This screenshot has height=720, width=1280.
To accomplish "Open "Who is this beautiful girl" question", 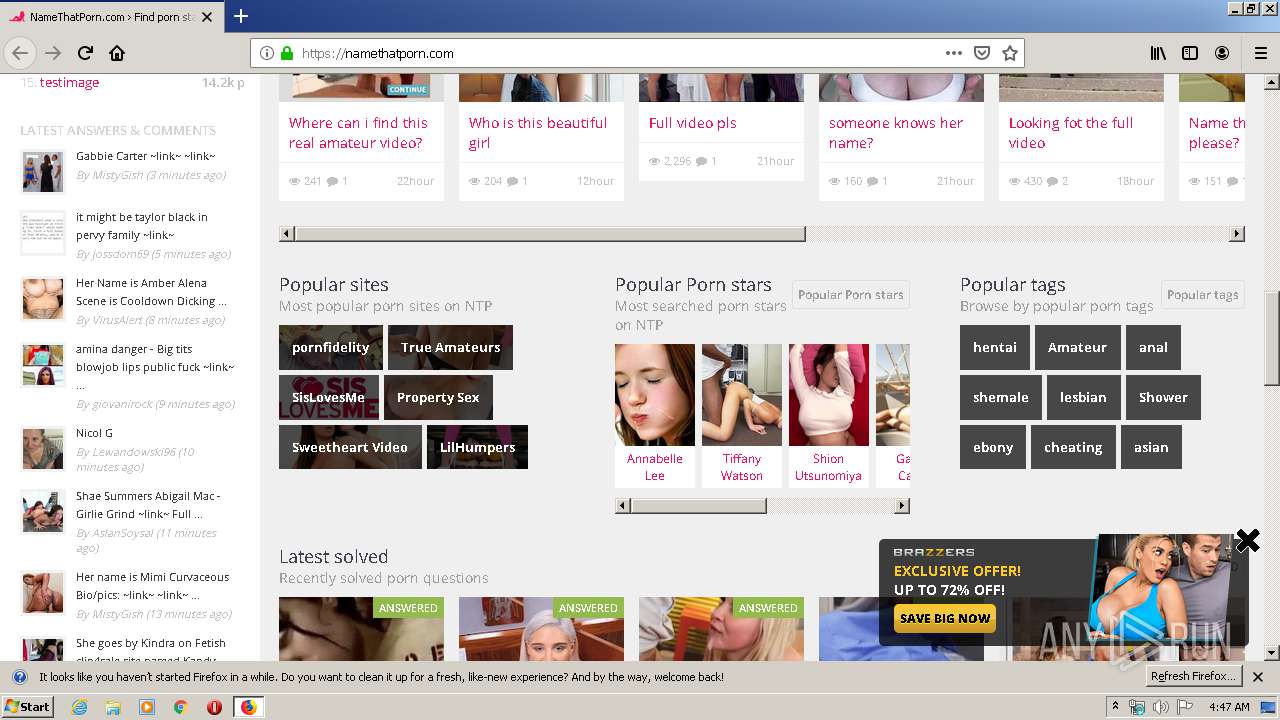I will [538, 133].
